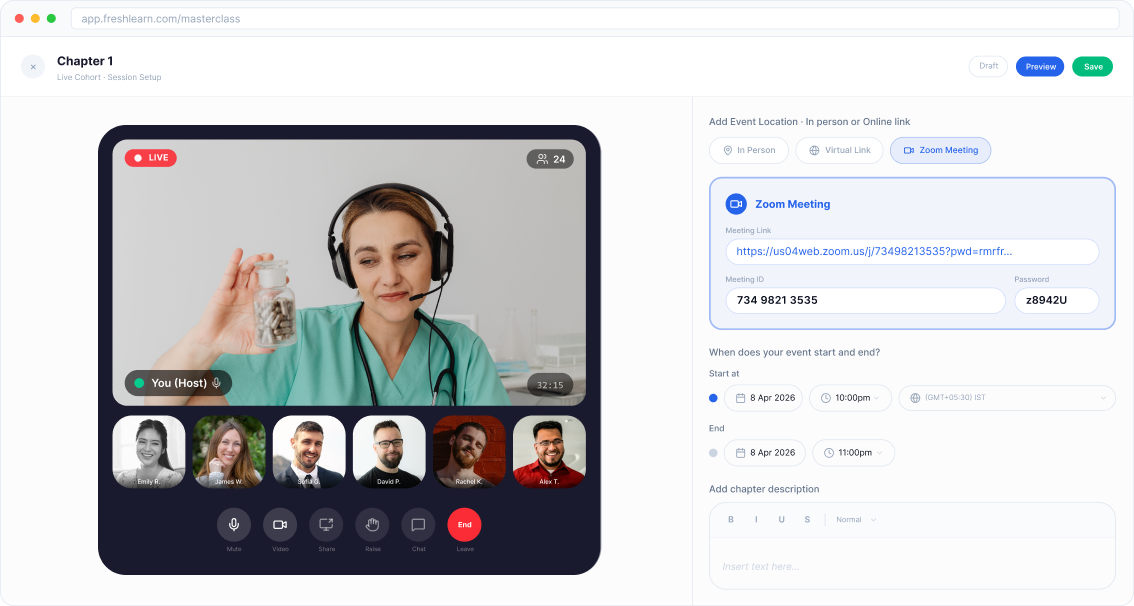This screenshot has height=606, width=1134.
Task: Toggle the Draft status pill
Action: (x=988, y=66)
